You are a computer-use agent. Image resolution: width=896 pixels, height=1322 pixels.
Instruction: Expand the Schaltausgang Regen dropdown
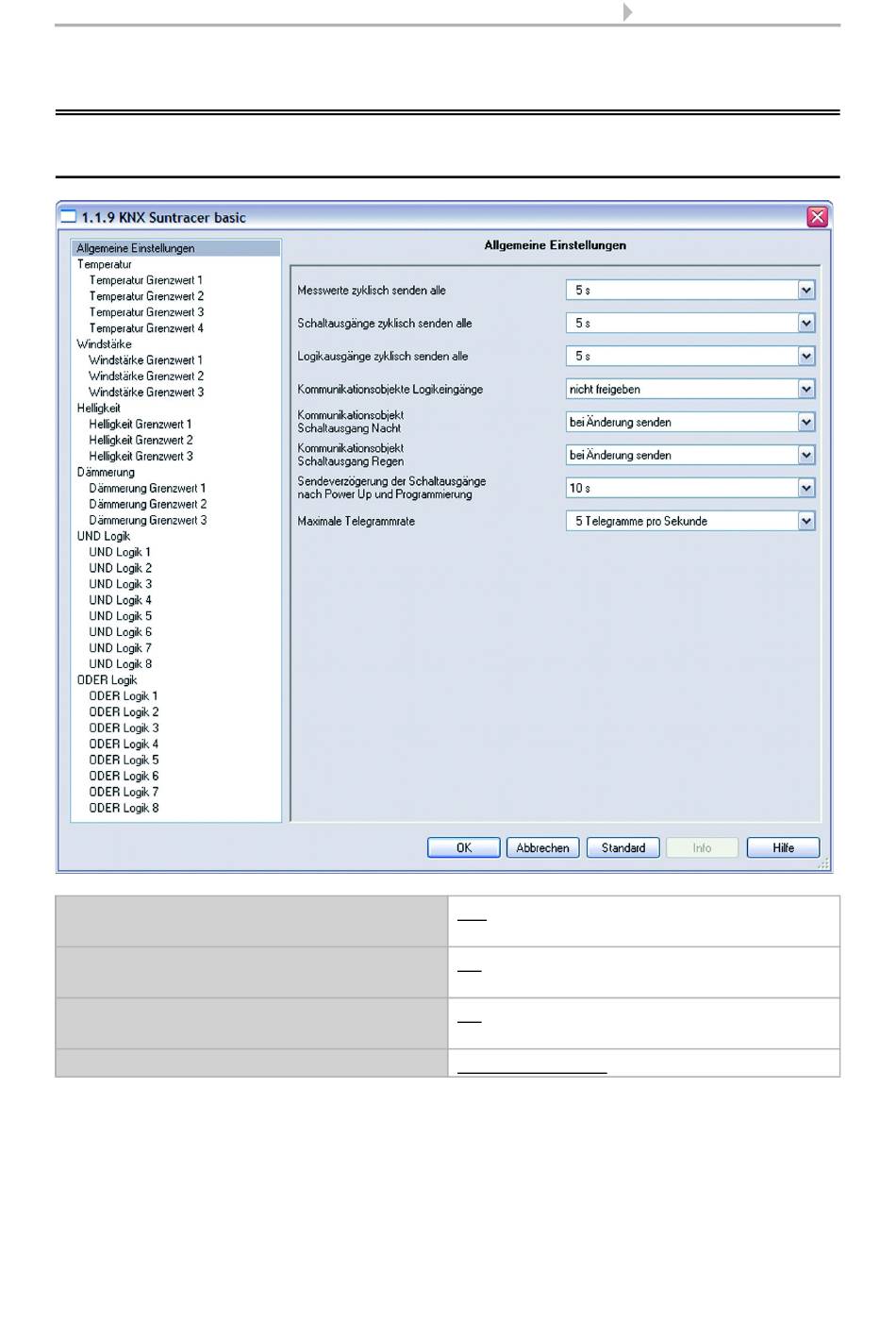click(x=806, y=456)
